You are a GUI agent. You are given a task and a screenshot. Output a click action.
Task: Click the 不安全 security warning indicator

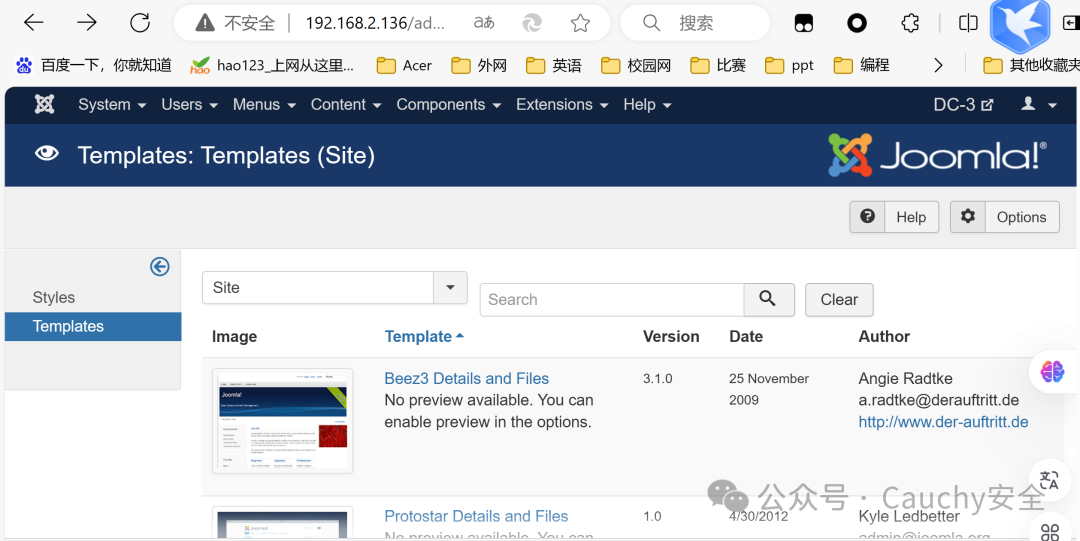235,23
